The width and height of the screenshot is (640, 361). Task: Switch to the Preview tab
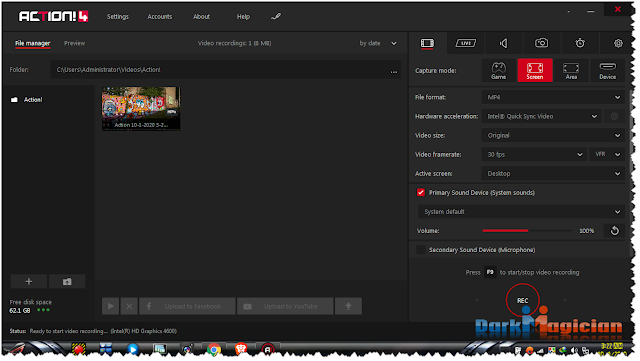coord(74,43)
